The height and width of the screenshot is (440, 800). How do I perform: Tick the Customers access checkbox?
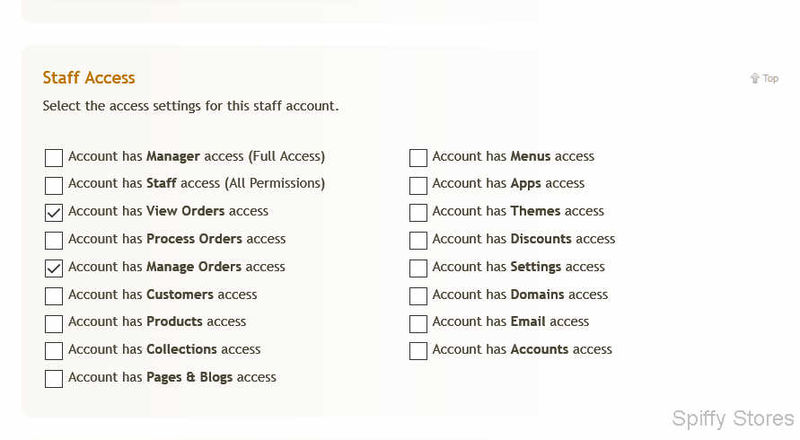click(54, 296)
